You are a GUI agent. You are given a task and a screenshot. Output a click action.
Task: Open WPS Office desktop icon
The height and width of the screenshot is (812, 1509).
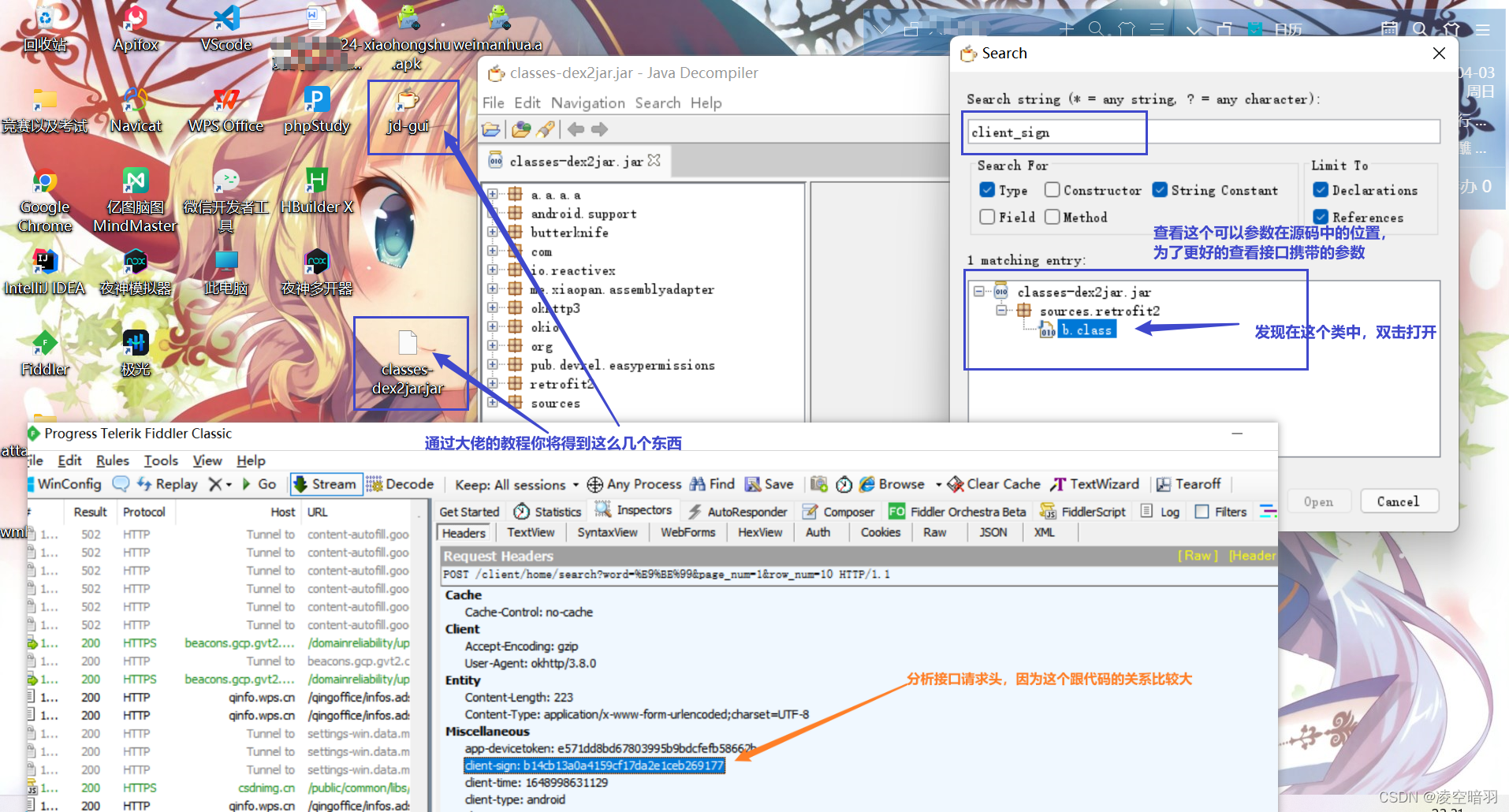226,110
